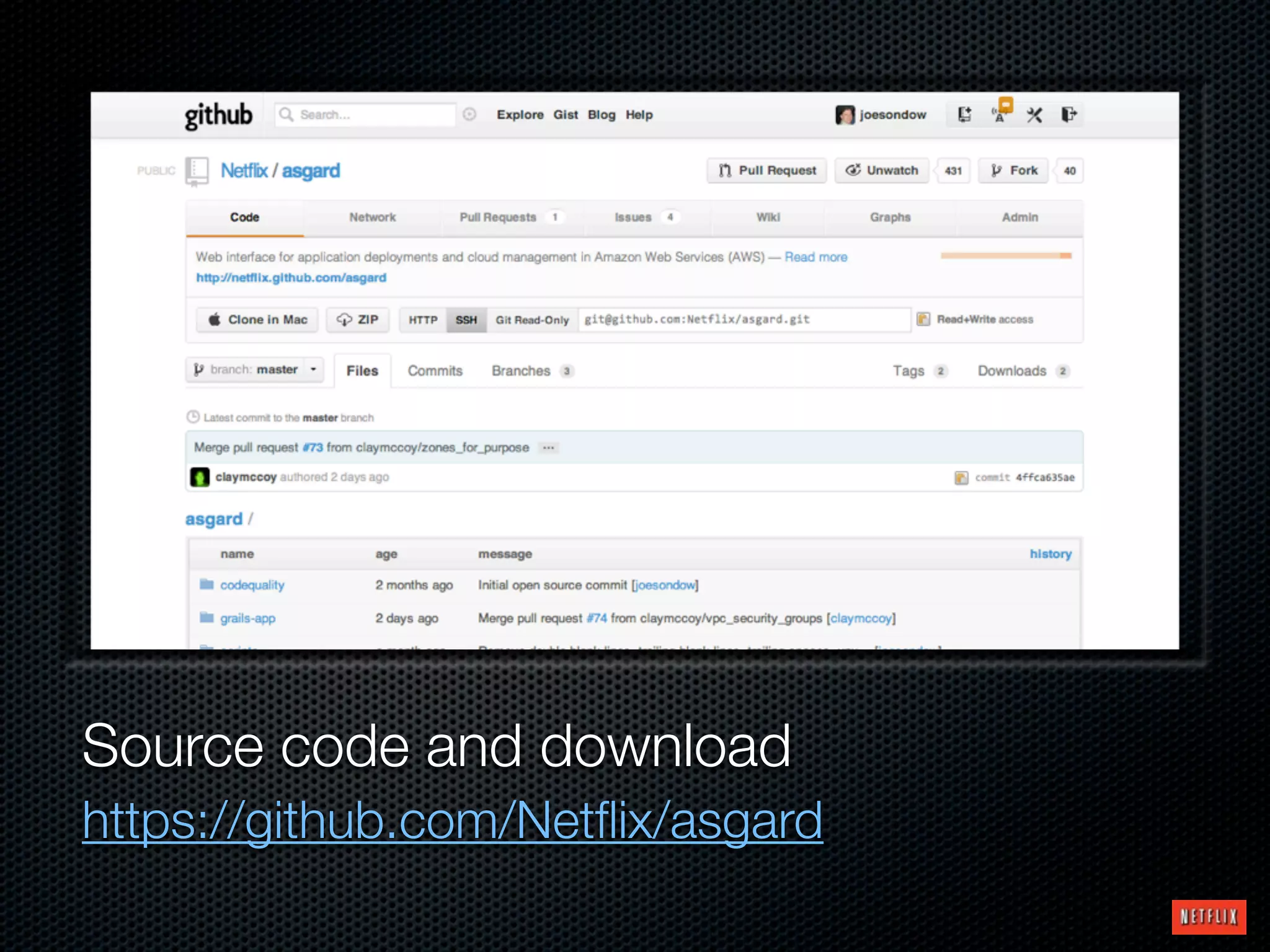Type in the Search field
1270x952 pixels.
point(366,115)
